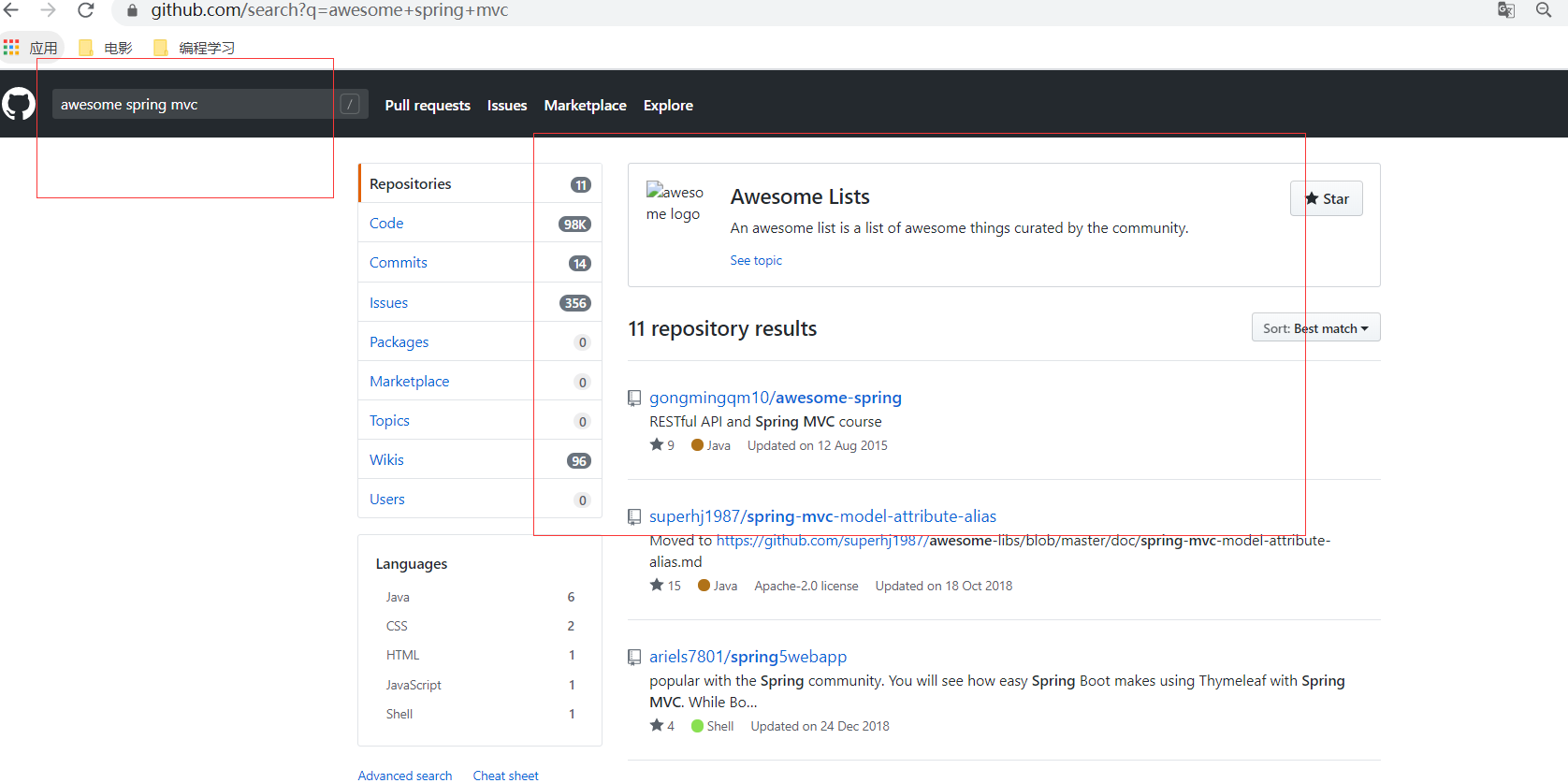Screen dimensions: 1568x783
Task: Click the zoom magnifier icon in address bar
Action: coord(1544,10)
